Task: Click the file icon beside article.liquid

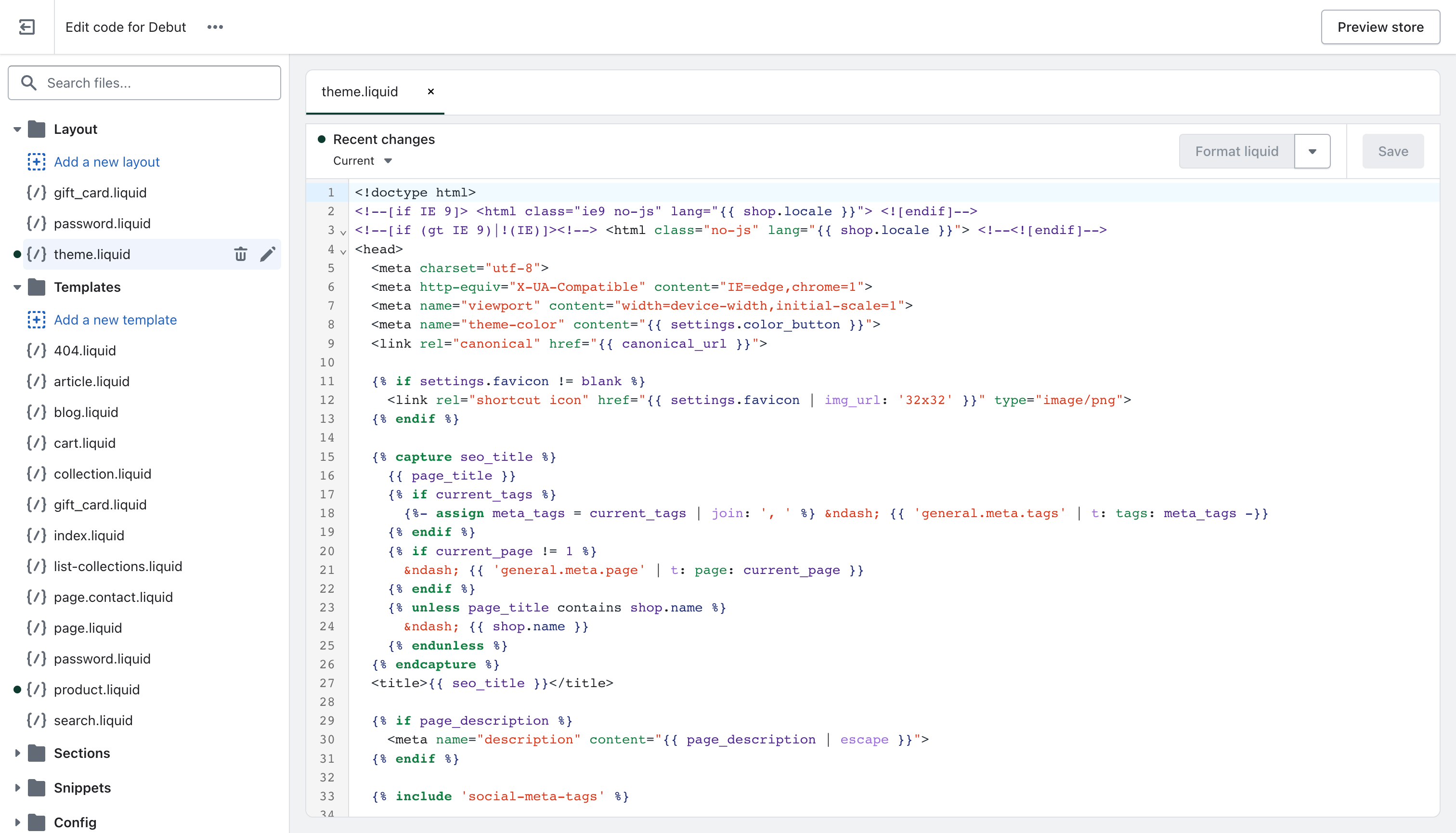Action: coord(37,382)
